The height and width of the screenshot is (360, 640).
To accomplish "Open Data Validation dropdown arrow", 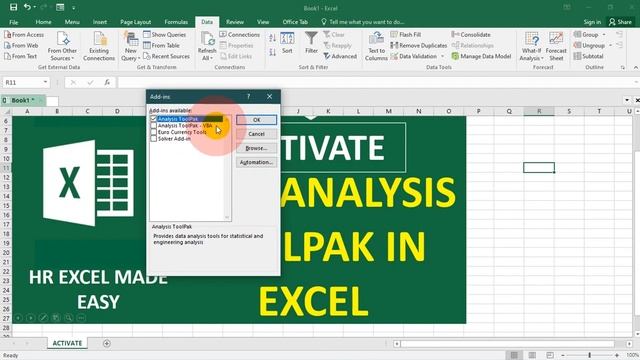I will (442, 56).
